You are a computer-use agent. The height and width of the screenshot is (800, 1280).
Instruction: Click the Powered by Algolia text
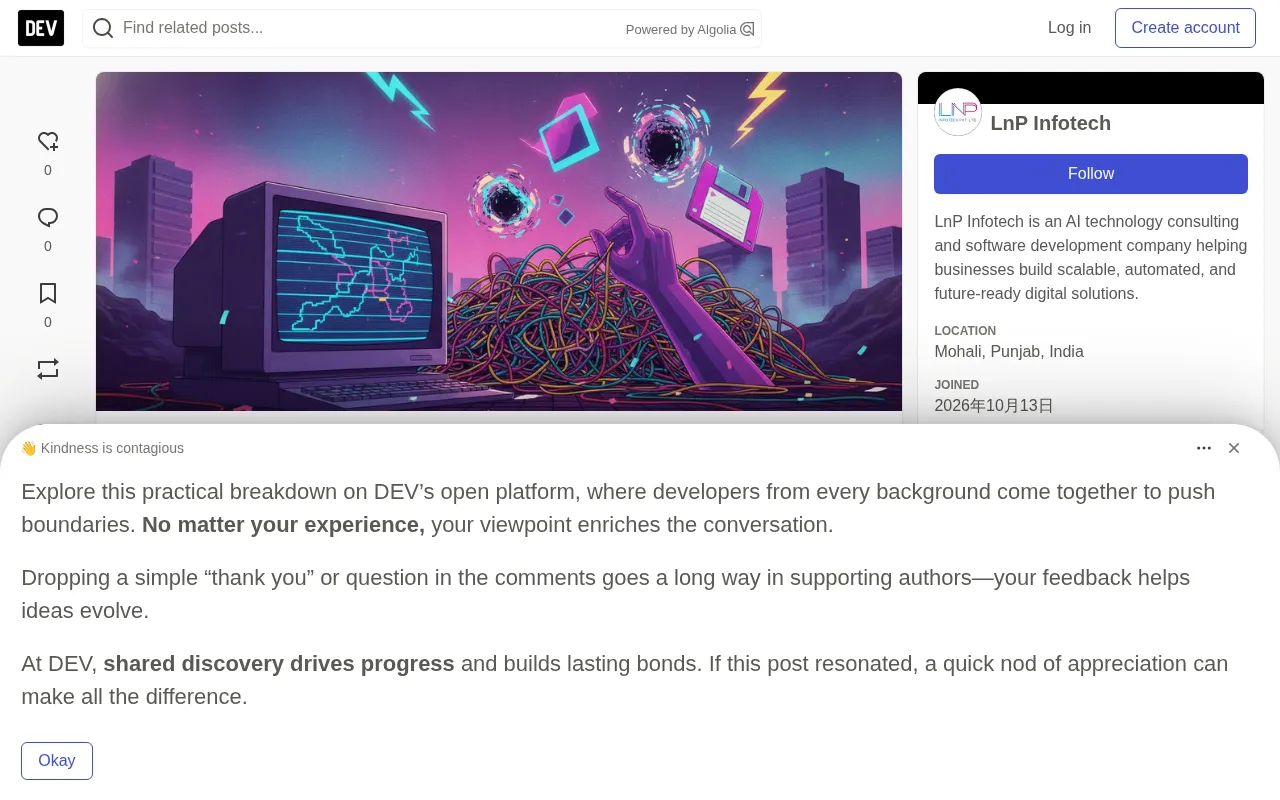681,30
